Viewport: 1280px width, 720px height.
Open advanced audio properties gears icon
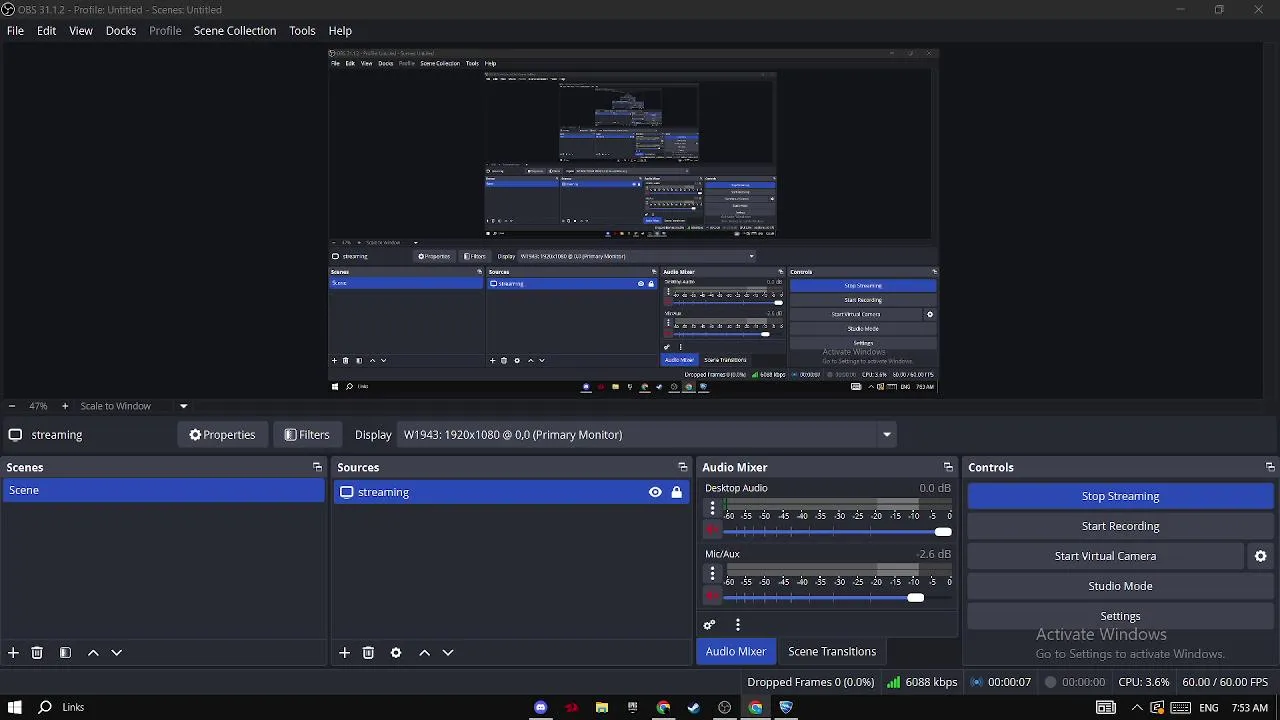pyautogui.click(x=709, y=625)
